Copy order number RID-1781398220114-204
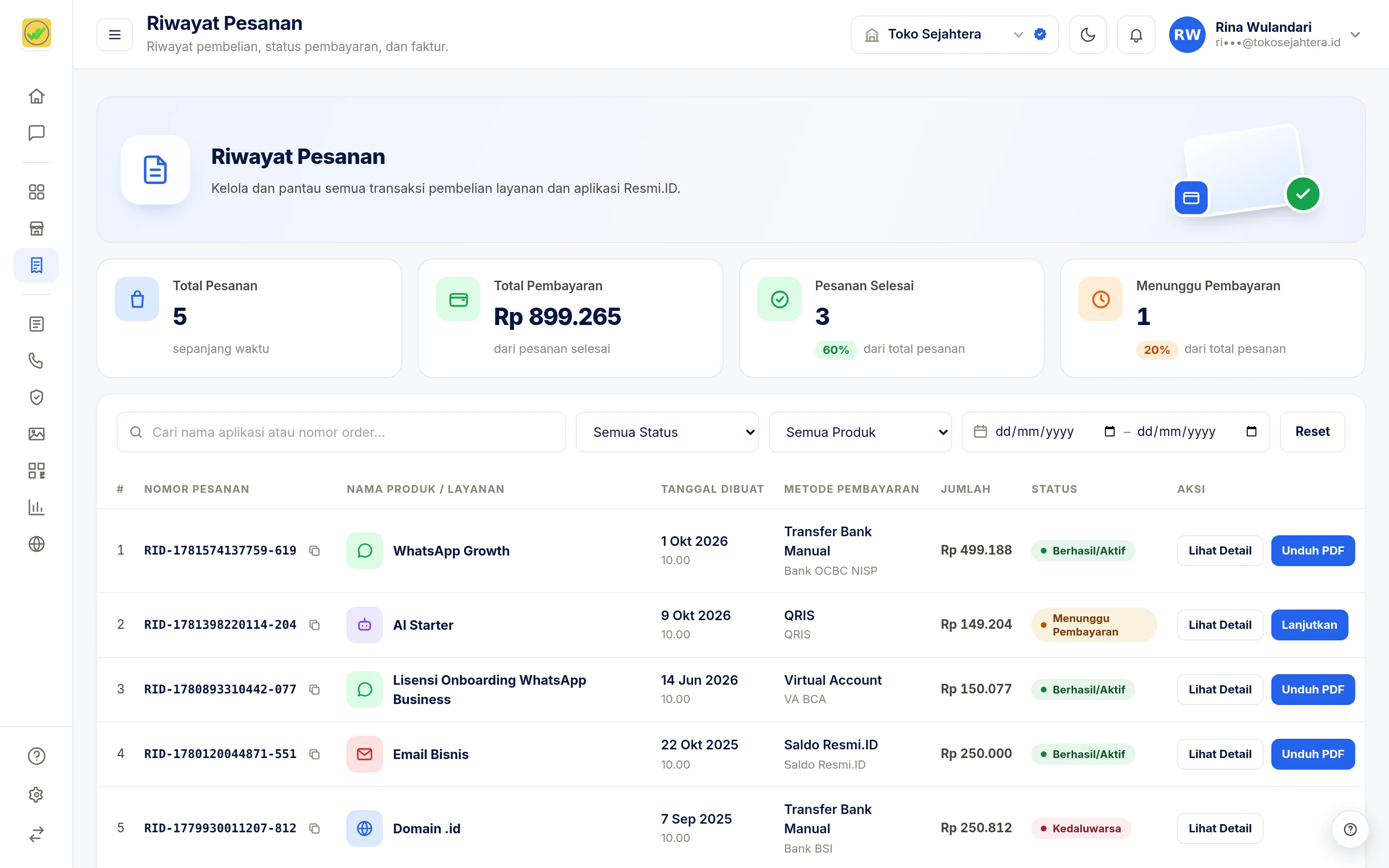This screenshot has width=1389, height=868. coord(314,624)
